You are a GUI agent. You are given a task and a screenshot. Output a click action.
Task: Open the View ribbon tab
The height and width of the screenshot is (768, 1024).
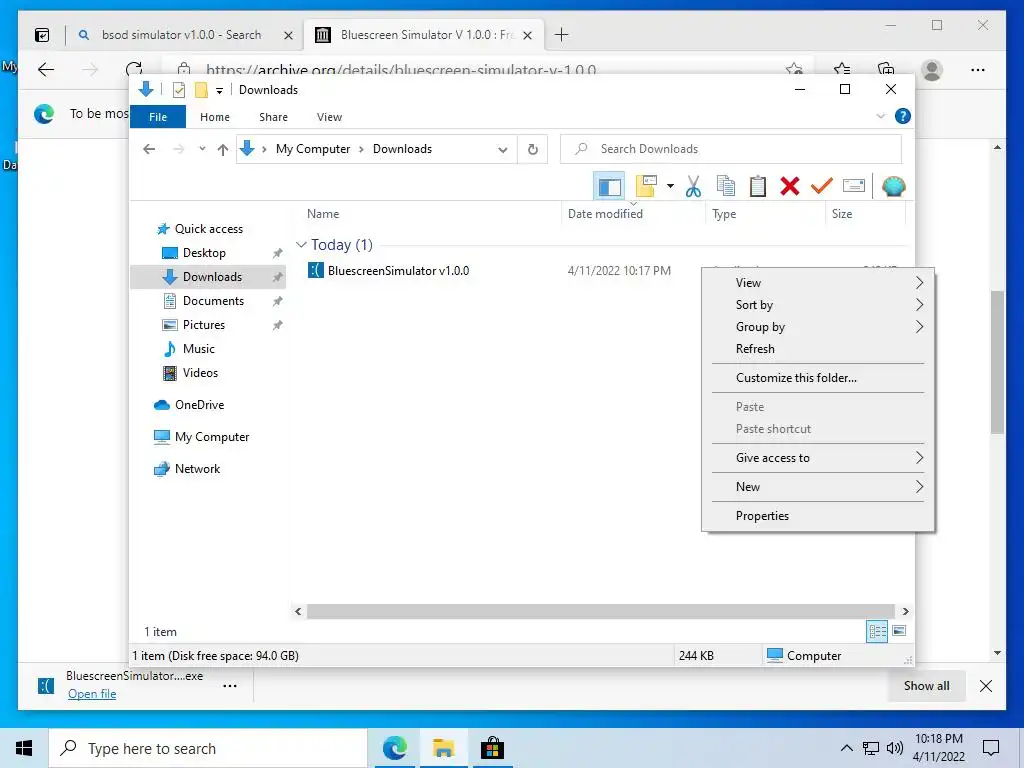click(329, 117)
